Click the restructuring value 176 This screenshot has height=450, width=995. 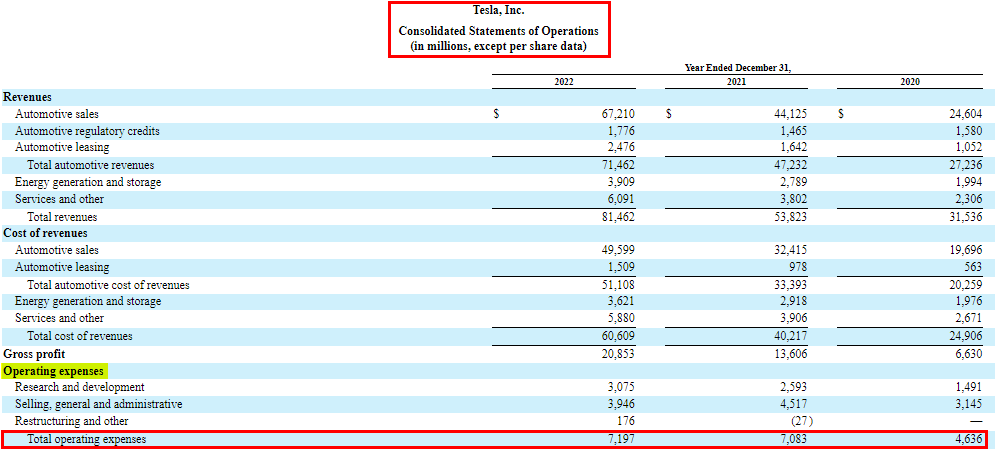pyautogui.click(x=626, y=421)
